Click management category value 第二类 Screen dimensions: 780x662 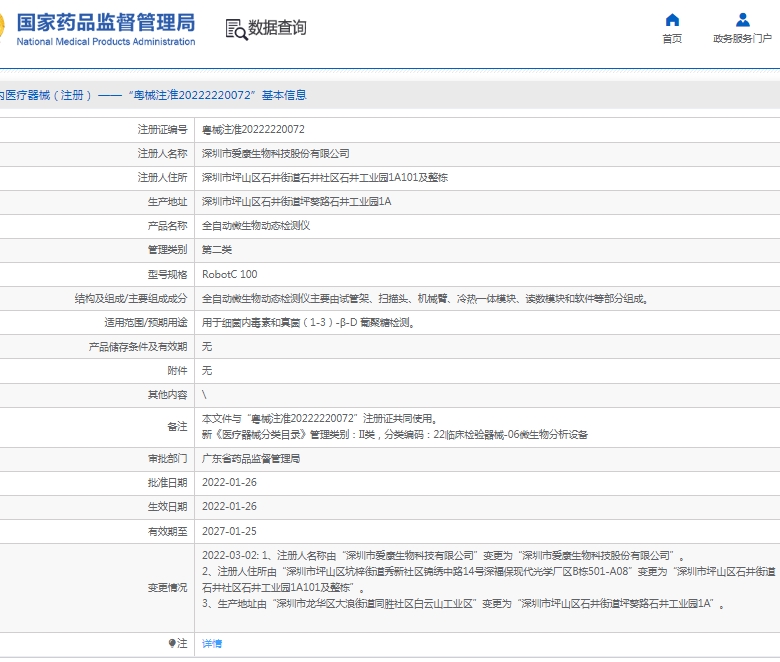click(x=217, y=250)
